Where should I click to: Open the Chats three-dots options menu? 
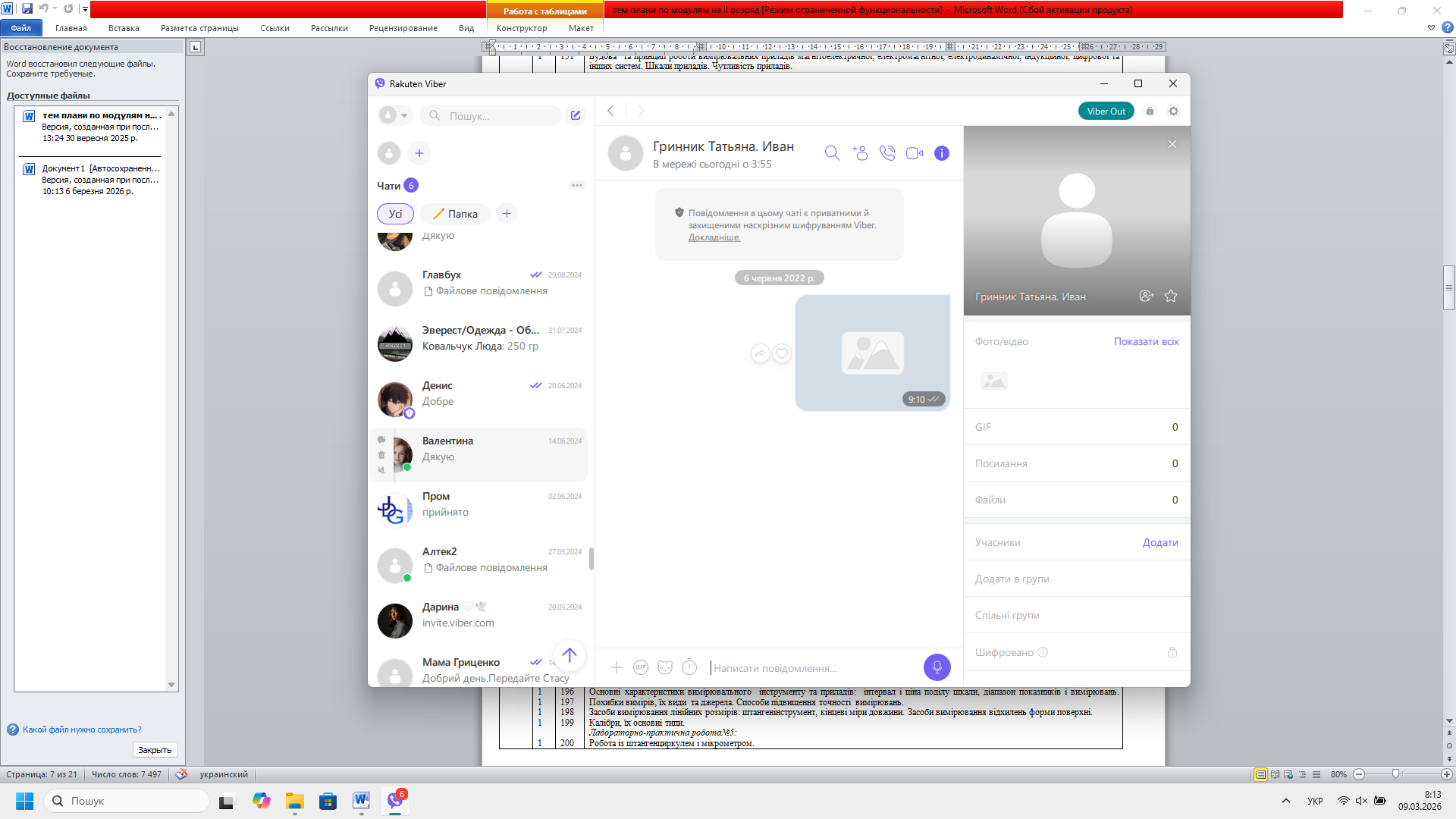coord(577,186)
